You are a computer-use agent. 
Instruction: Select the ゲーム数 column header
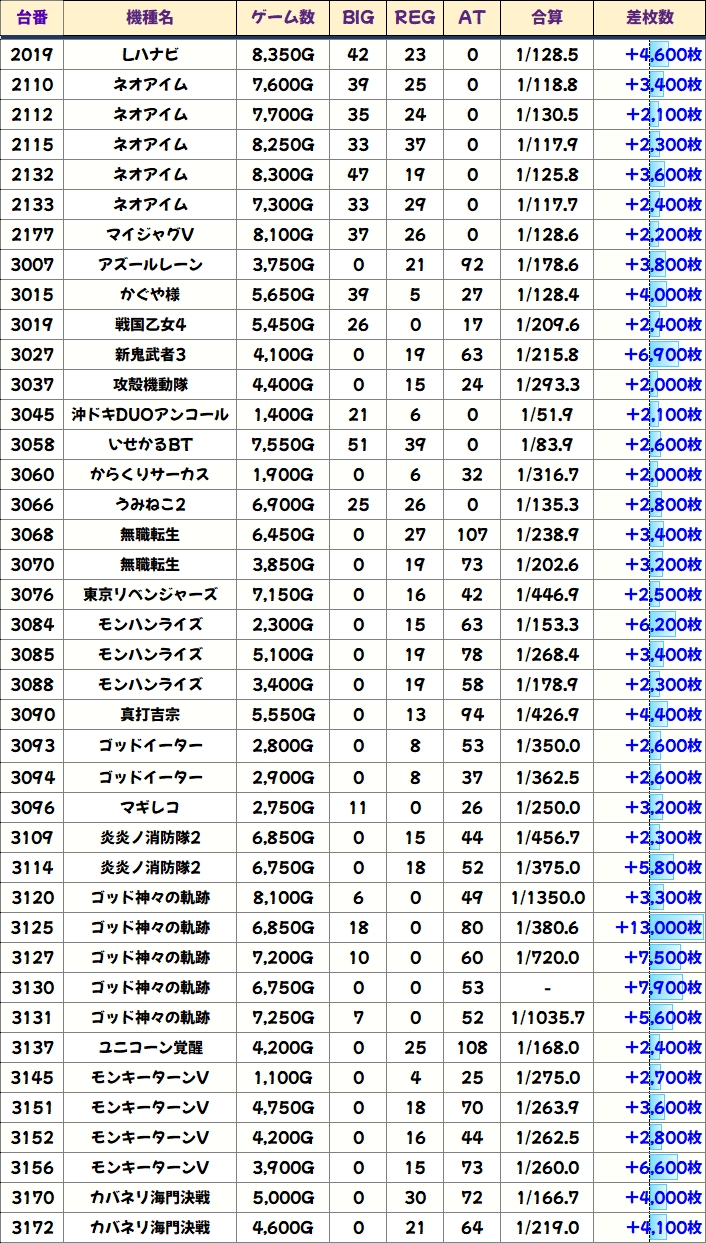click(283, 18)
